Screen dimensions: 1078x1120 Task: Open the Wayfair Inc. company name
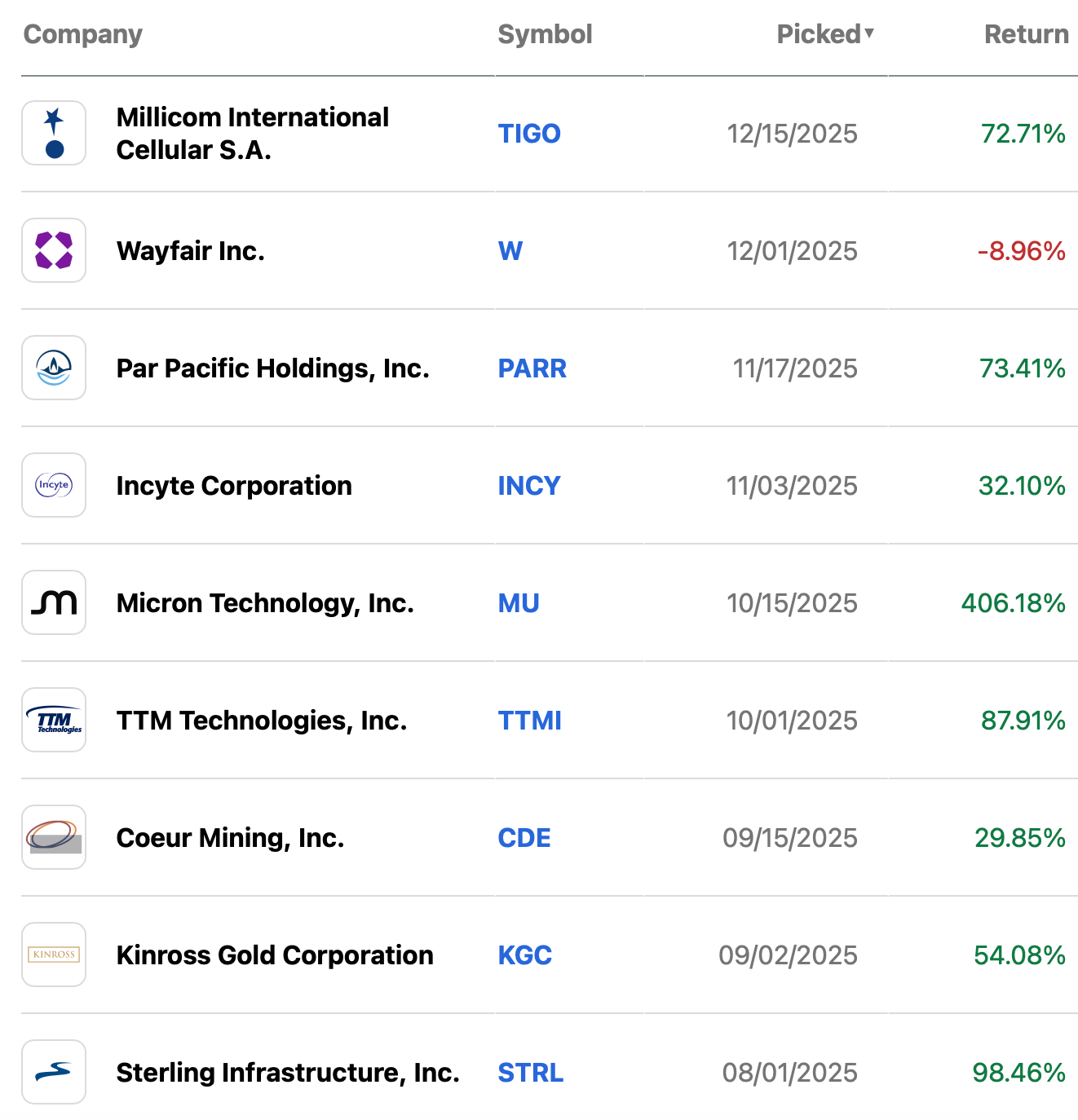(191, 251)
